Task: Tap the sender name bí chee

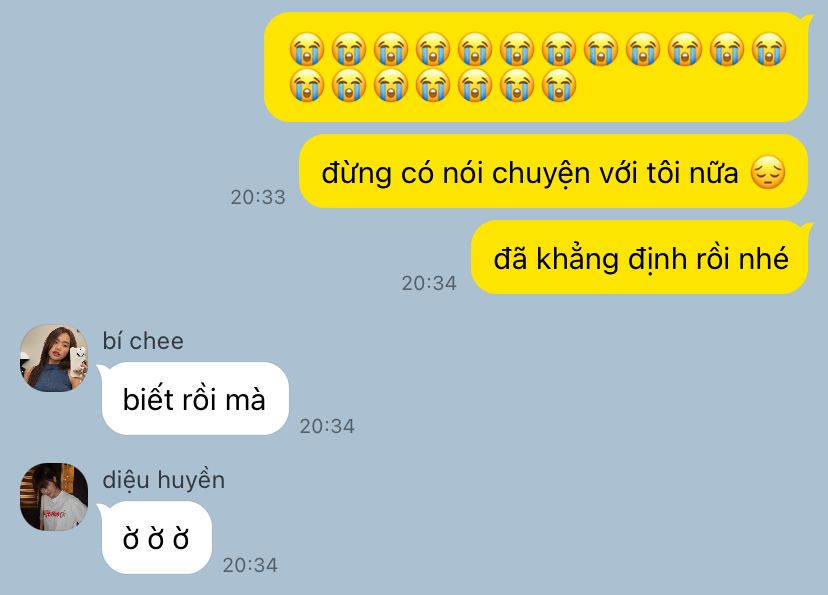Action: pyautogui.click(x=143, y=341)
